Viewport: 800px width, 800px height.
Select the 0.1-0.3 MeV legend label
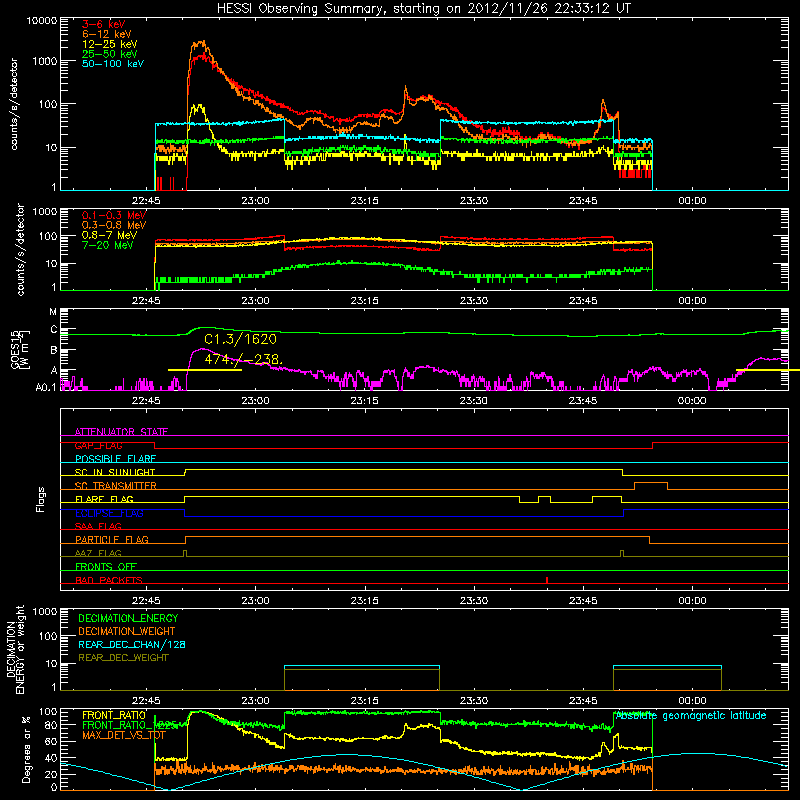click(x=114, y=215)
